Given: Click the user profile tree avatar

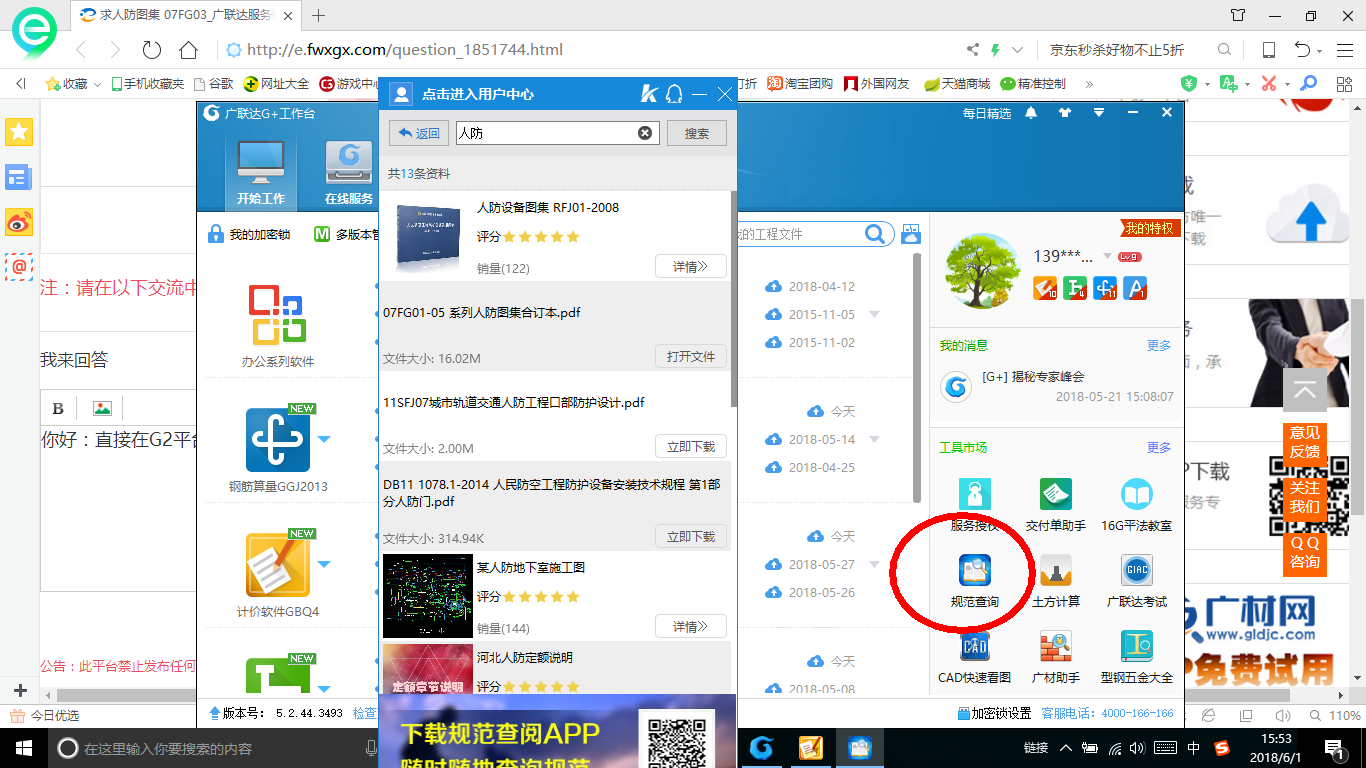Looking at the screenshot, I should click(x=982, y=271).
